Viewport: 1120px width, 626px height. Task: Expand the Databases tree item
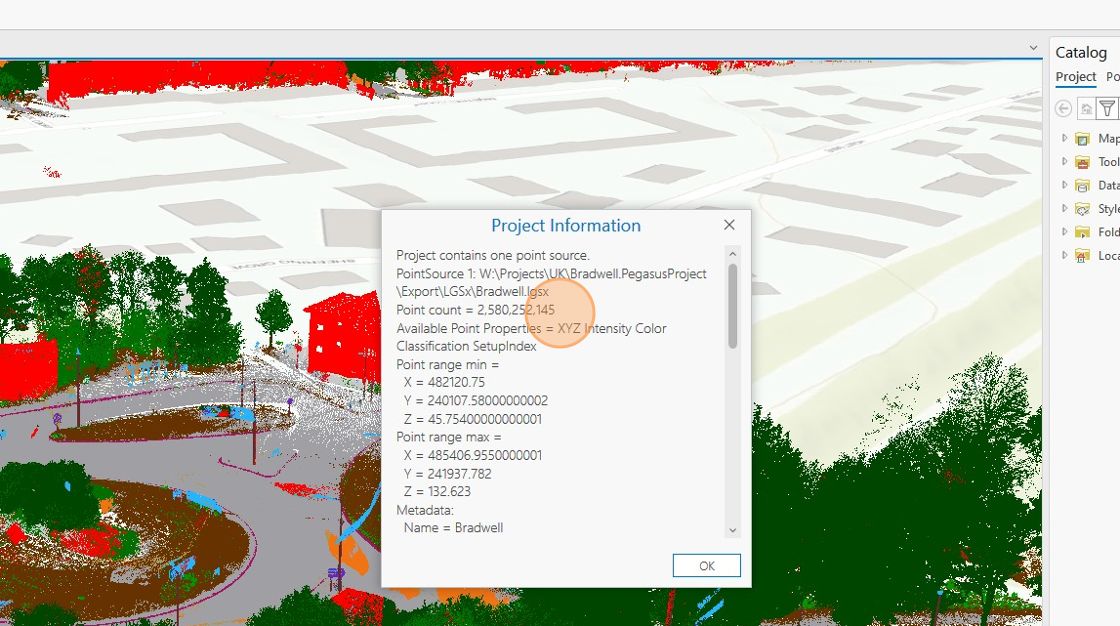tap(1064, 185)
